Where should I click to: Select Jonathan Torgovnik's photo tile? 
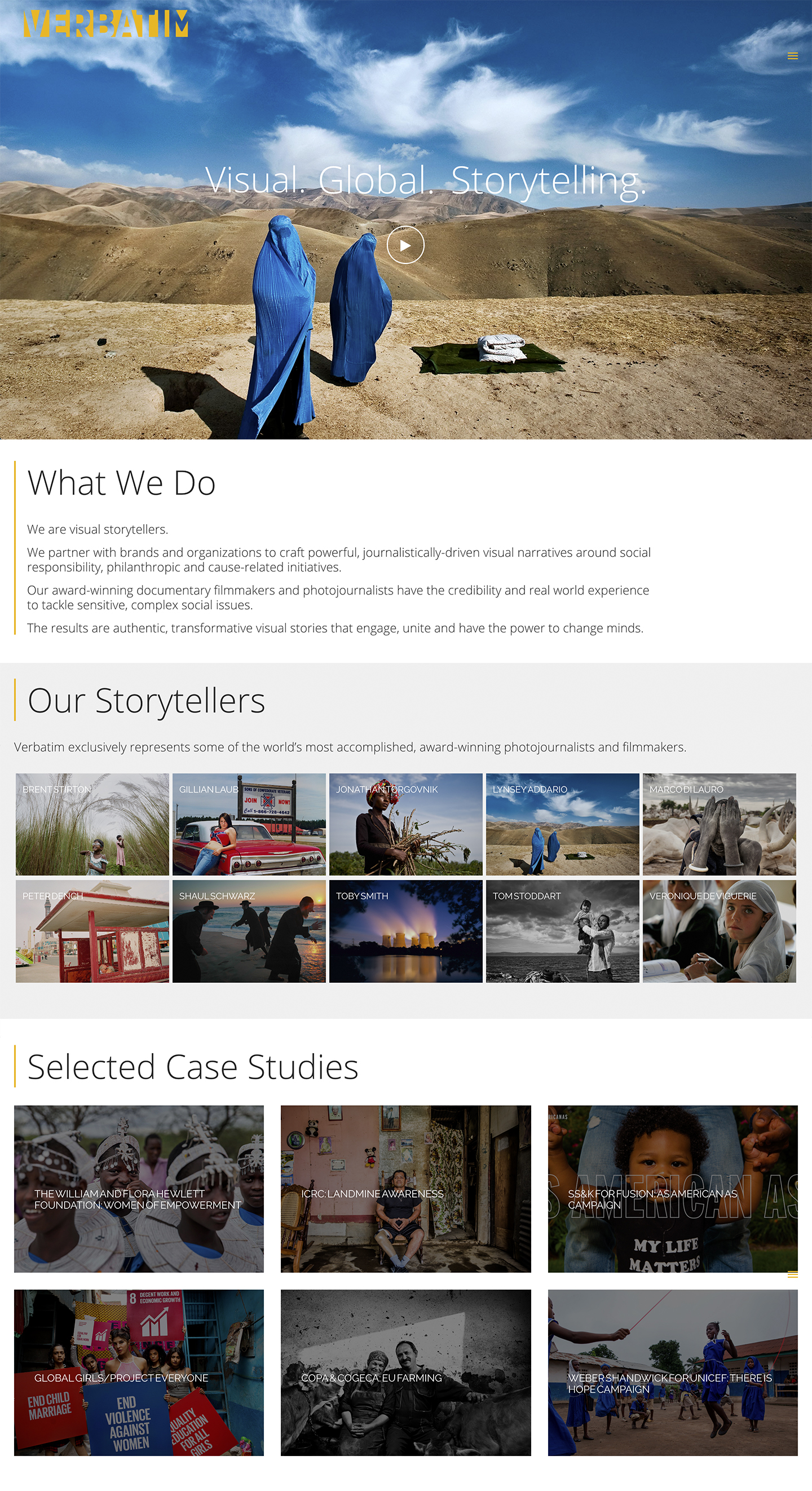pos(405,824)
